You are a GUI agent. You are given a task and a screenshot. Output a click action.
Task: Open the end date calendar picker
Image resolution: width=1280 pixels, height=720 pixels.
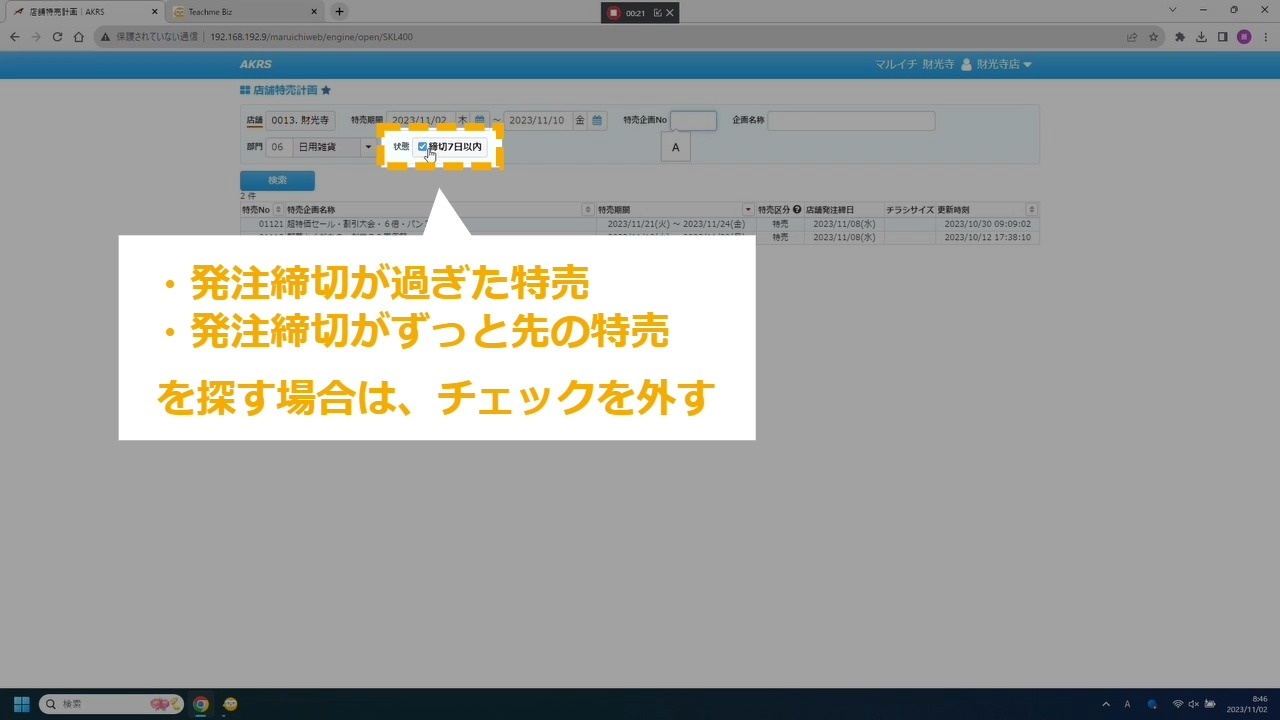597,121
